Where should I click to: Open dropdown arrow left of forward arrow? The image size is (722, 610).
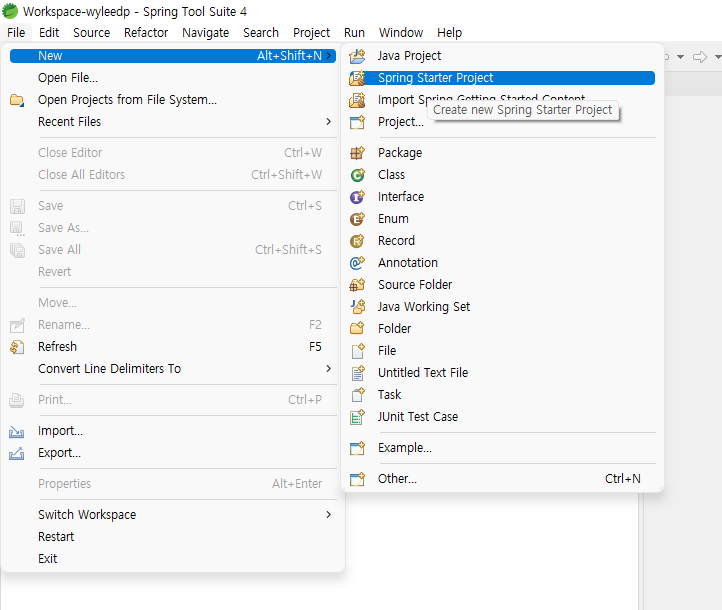click(681, 57)
